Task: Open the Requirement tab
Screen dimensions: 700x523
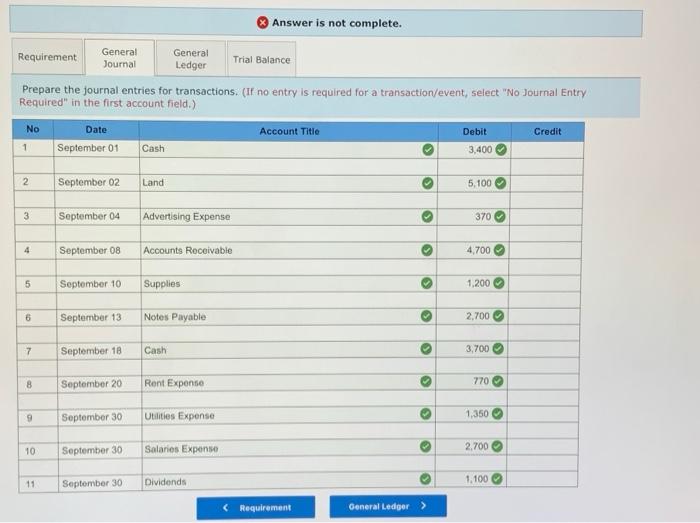Action: point(47,57)
